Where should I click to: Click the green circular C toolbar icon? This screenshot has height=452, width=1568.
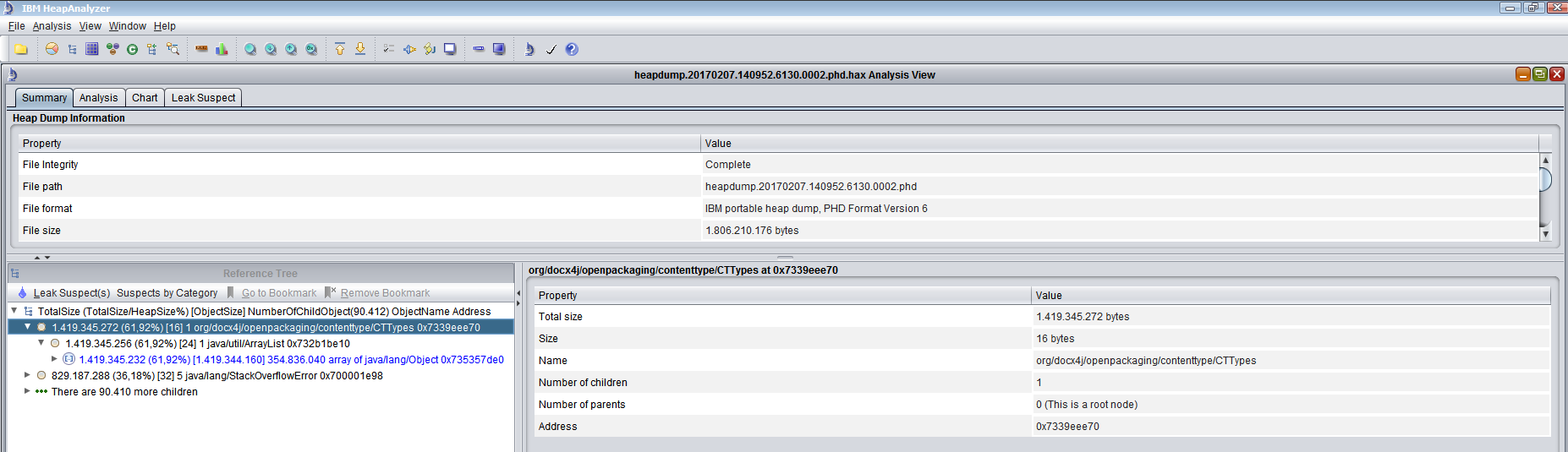pos(132,49)
